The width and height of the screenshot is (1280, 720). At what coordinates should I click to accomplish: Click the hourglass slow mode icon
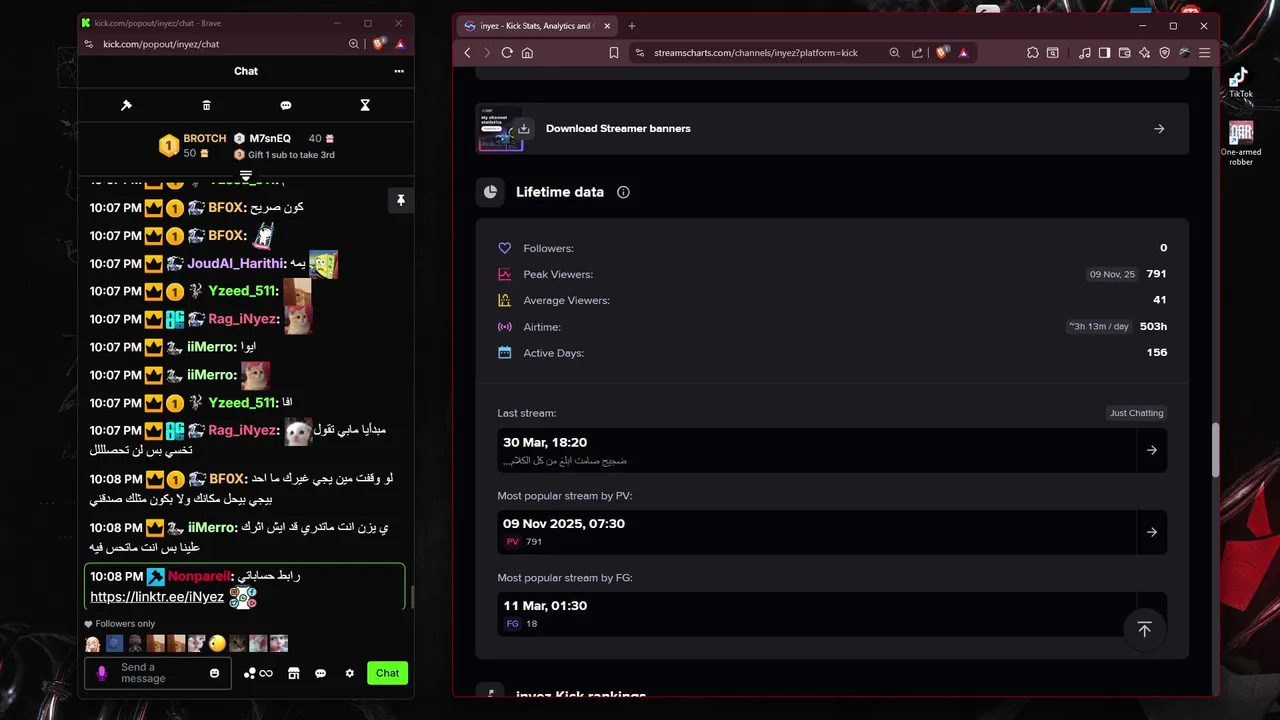(x=365, y=105)
